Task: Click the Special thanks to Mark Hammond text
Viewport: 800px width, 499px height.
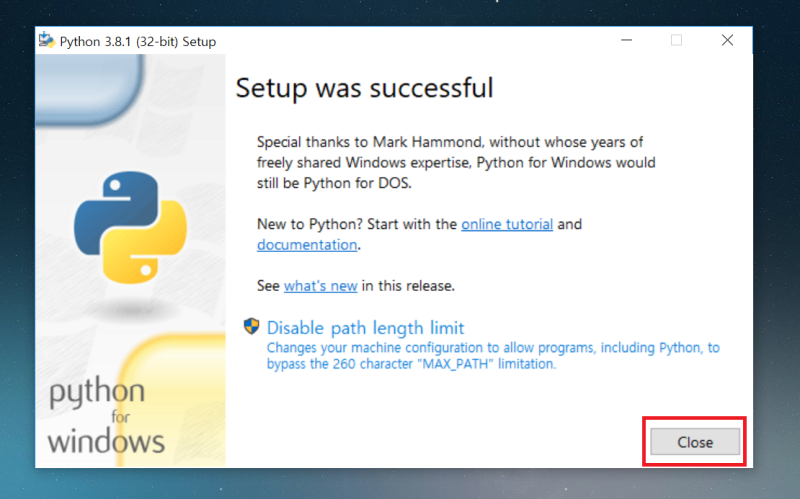Action: [x=456, y=162]
